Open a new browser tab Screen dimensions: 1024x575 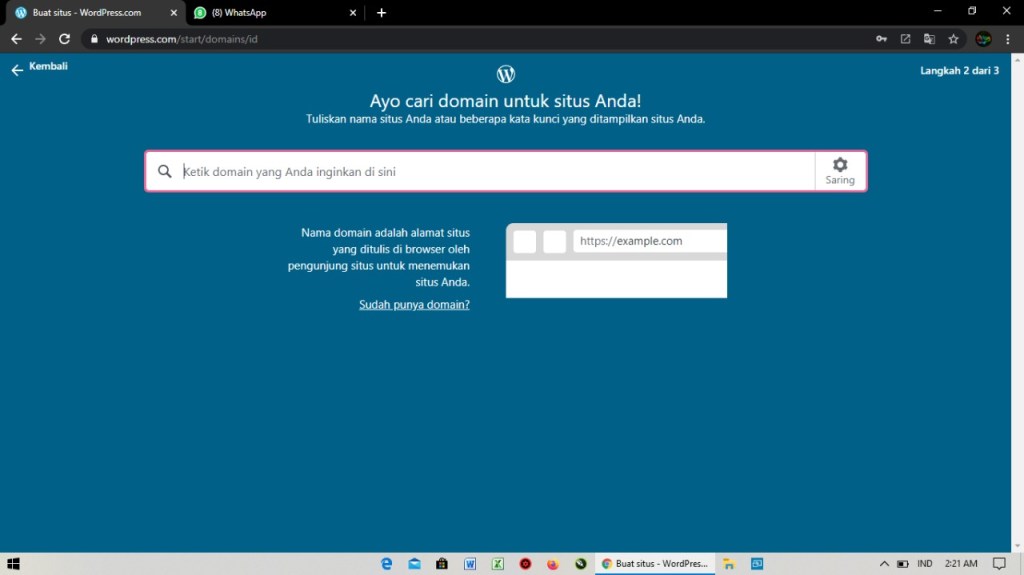point(381,13)
